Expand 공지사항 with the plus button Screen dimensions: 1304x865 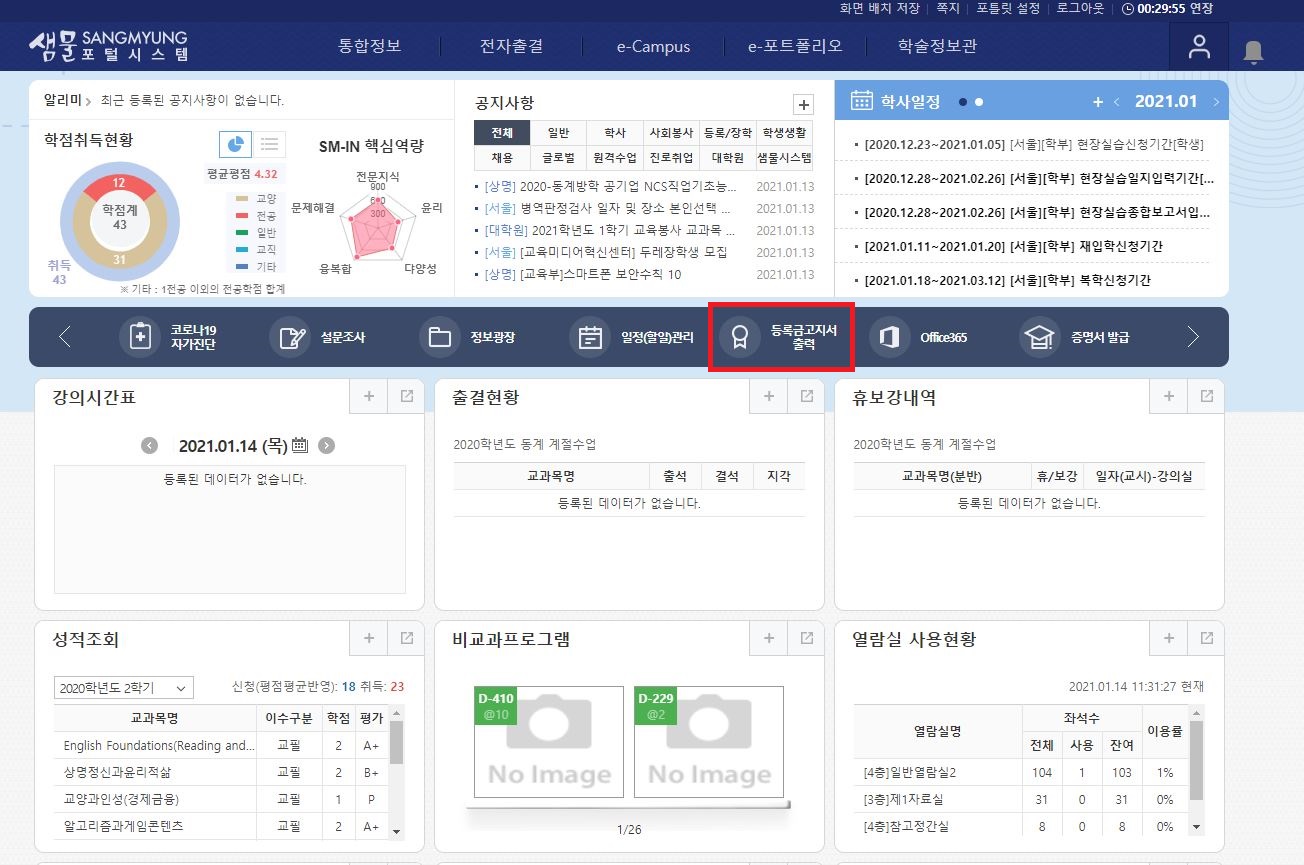click(x=803, y=105)
